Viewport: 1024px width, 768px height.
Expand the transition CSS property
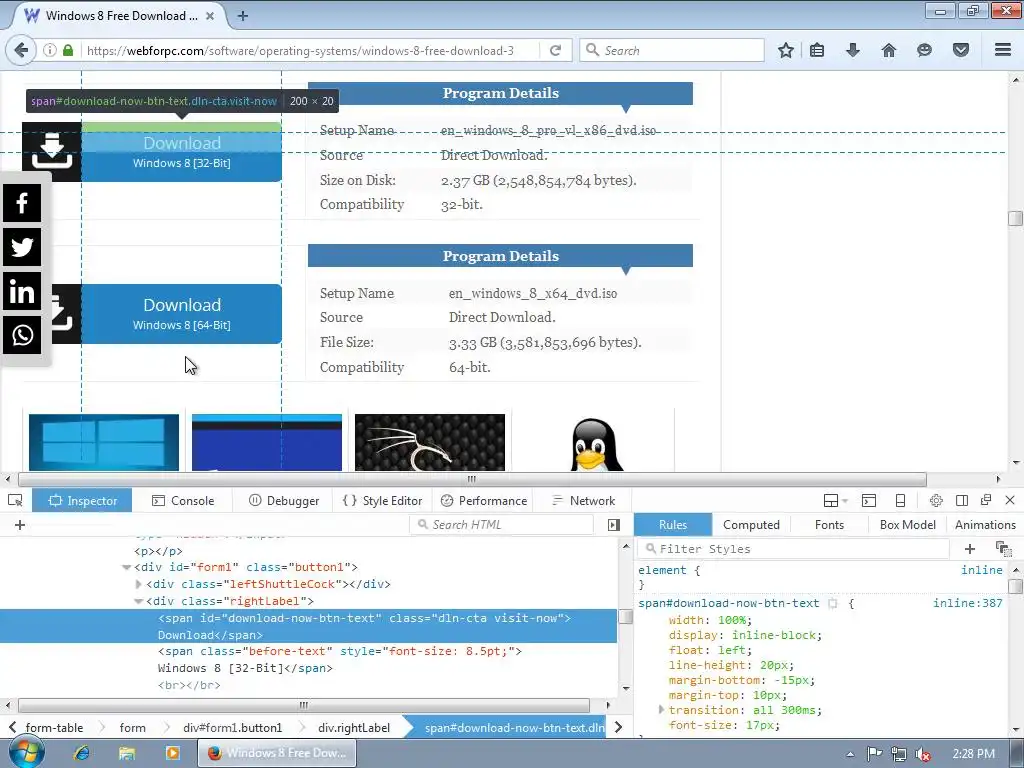click(660, 710)
